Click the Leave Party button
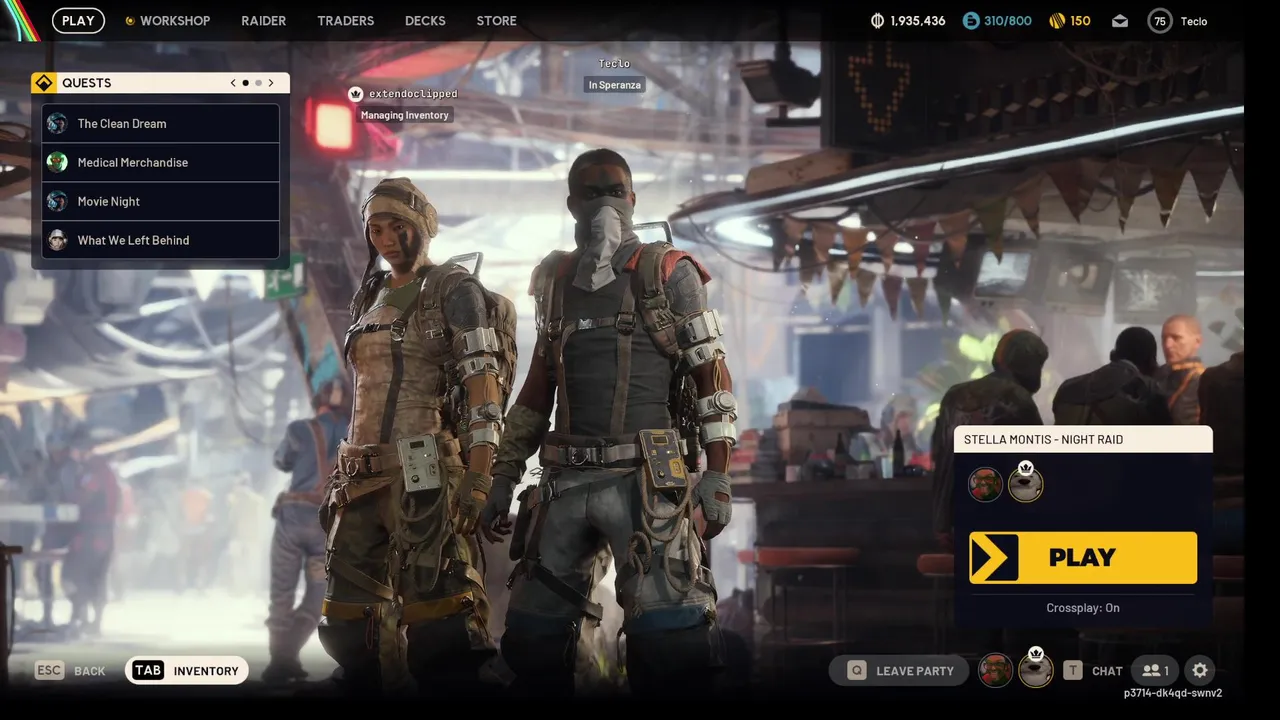 899,671
